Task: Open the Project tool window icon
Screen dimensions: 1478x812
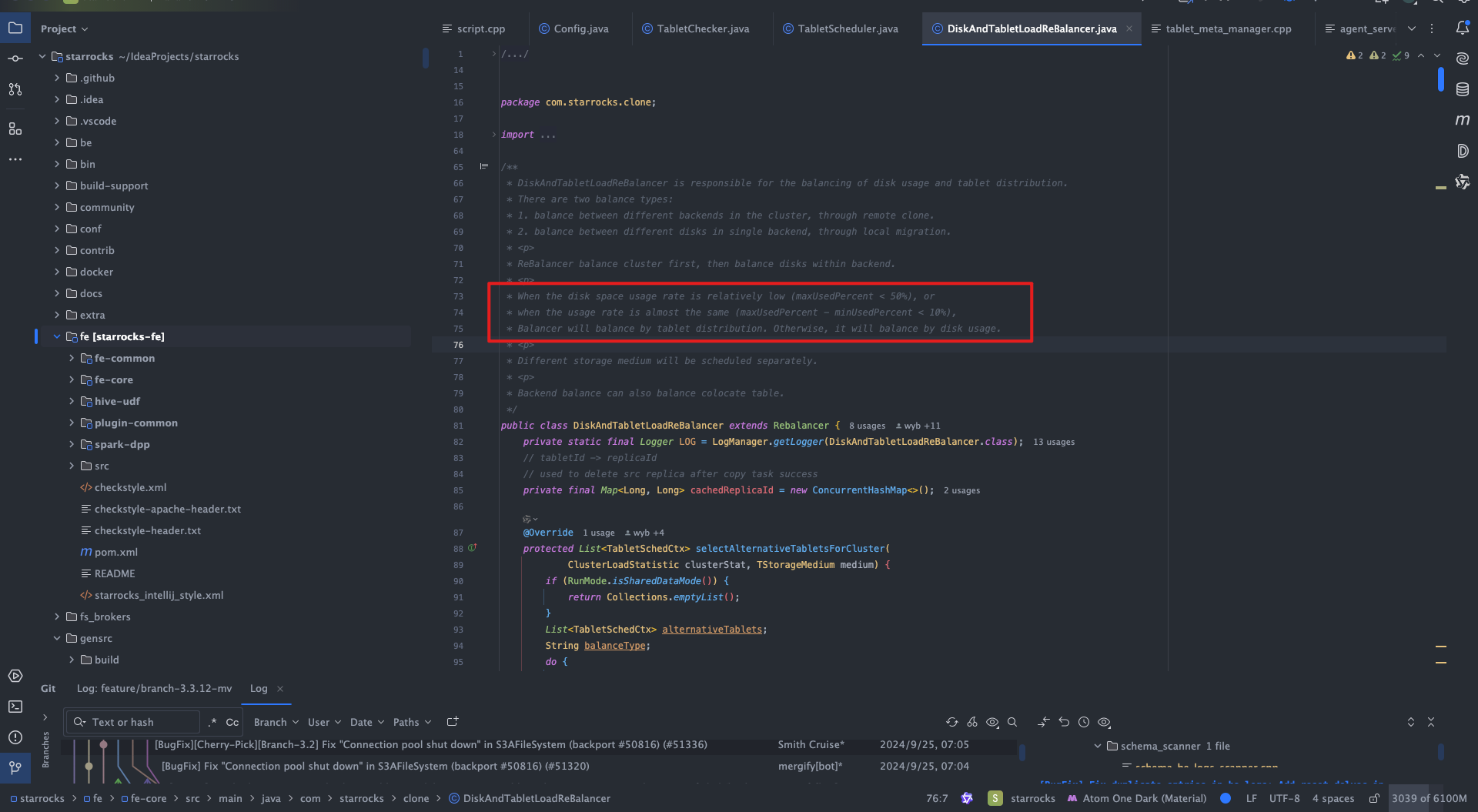Action: pyautogui.click(x=15, y=28)
